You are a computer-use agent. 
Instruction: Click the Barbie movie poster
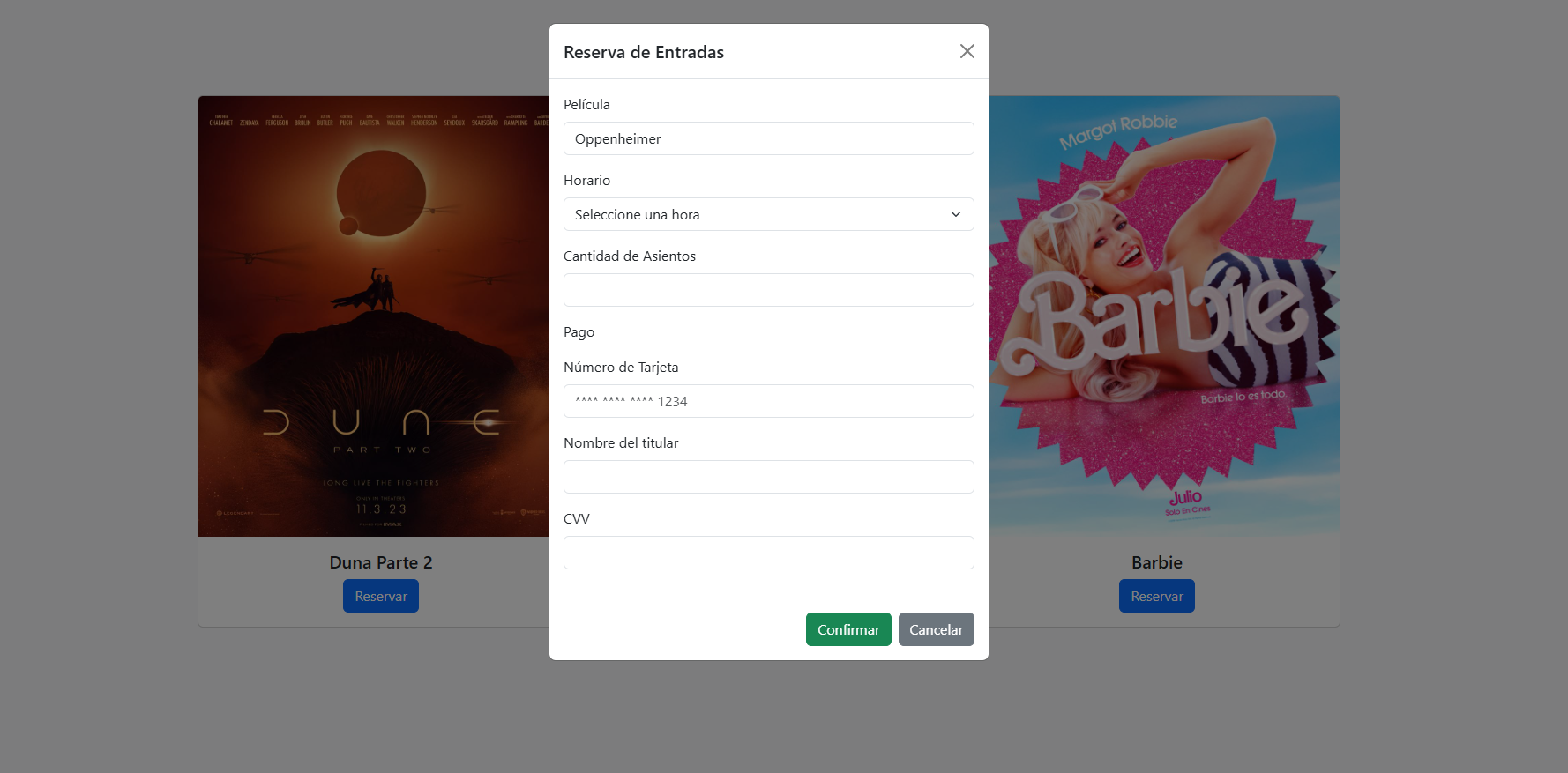tap(1163, 316)
